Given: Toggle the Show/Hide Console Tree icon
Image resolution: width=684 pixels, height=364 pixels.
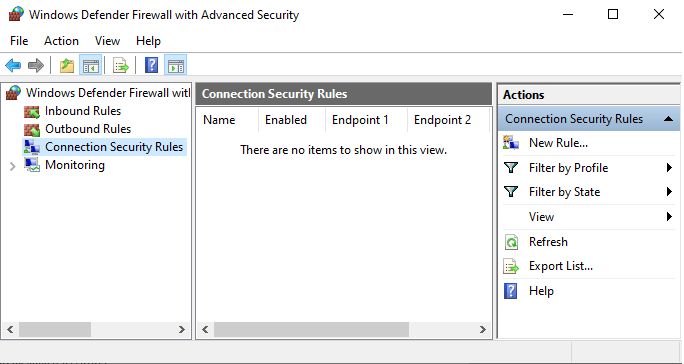Looking at the screenshot, I should pyautogui.click(x=91, y=66).
